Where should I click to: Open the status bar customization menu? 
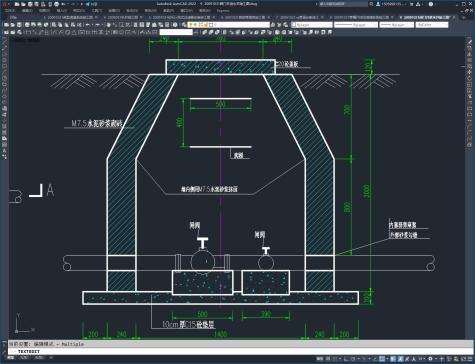pyautogui.click(x=470, y=359)
